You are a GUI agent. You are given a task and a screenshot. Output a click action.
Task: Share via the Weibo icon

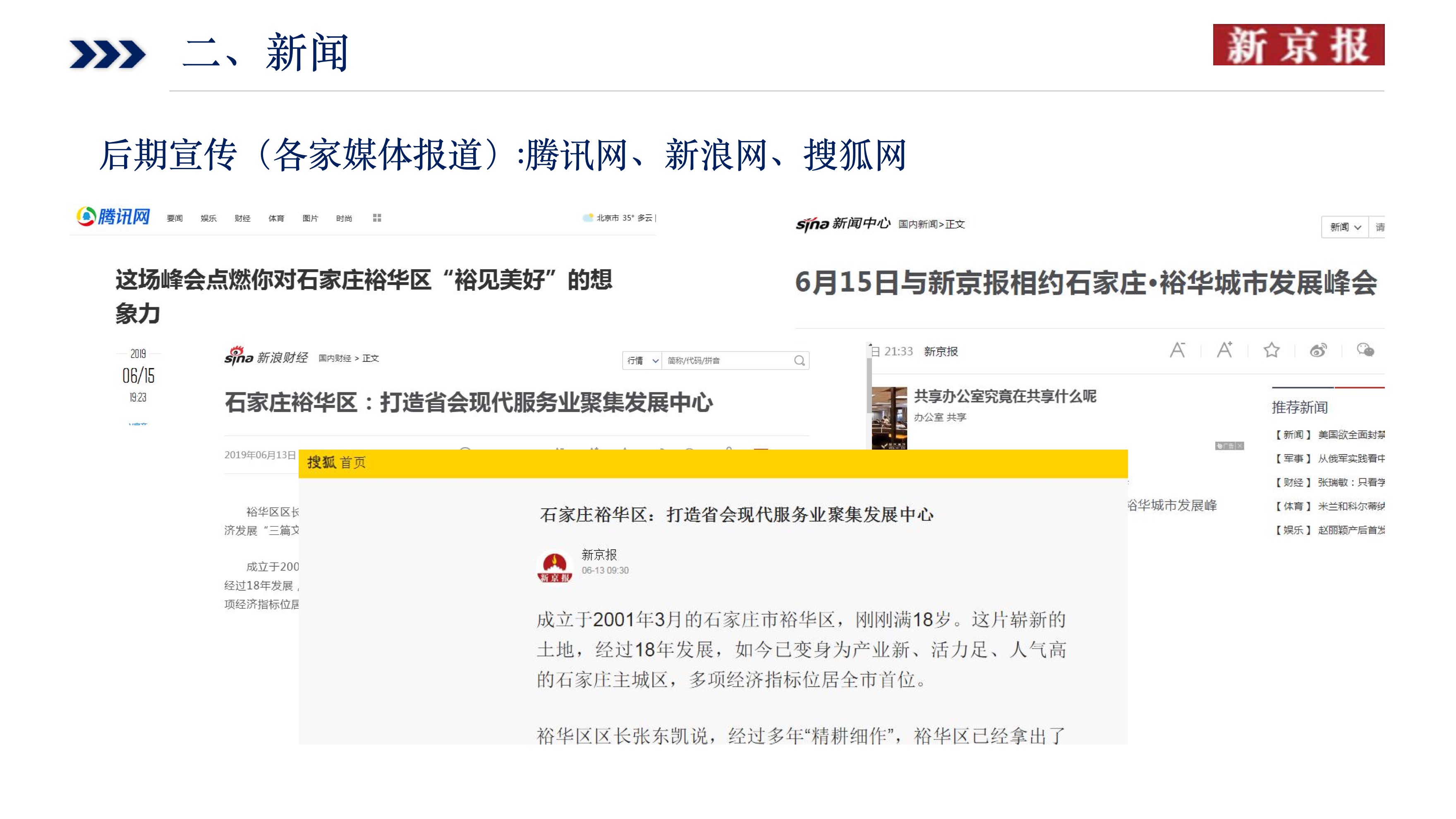1318,351
